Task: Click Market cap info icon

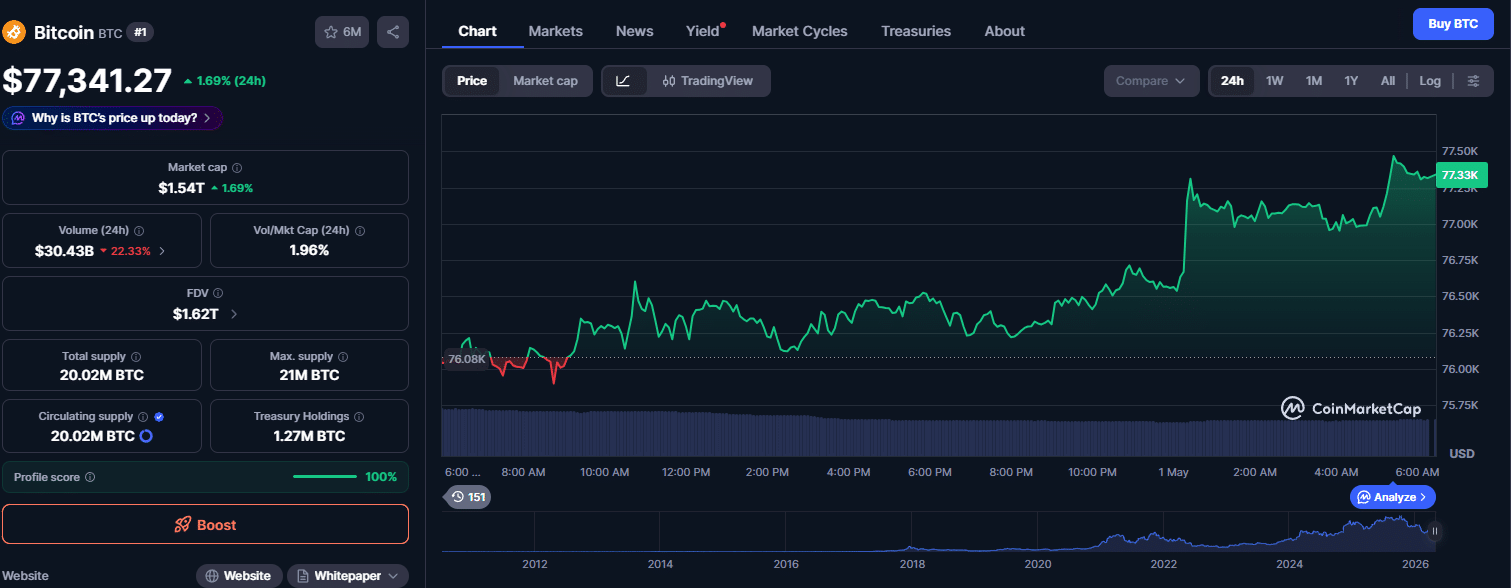Action: (x=237, y=168)
